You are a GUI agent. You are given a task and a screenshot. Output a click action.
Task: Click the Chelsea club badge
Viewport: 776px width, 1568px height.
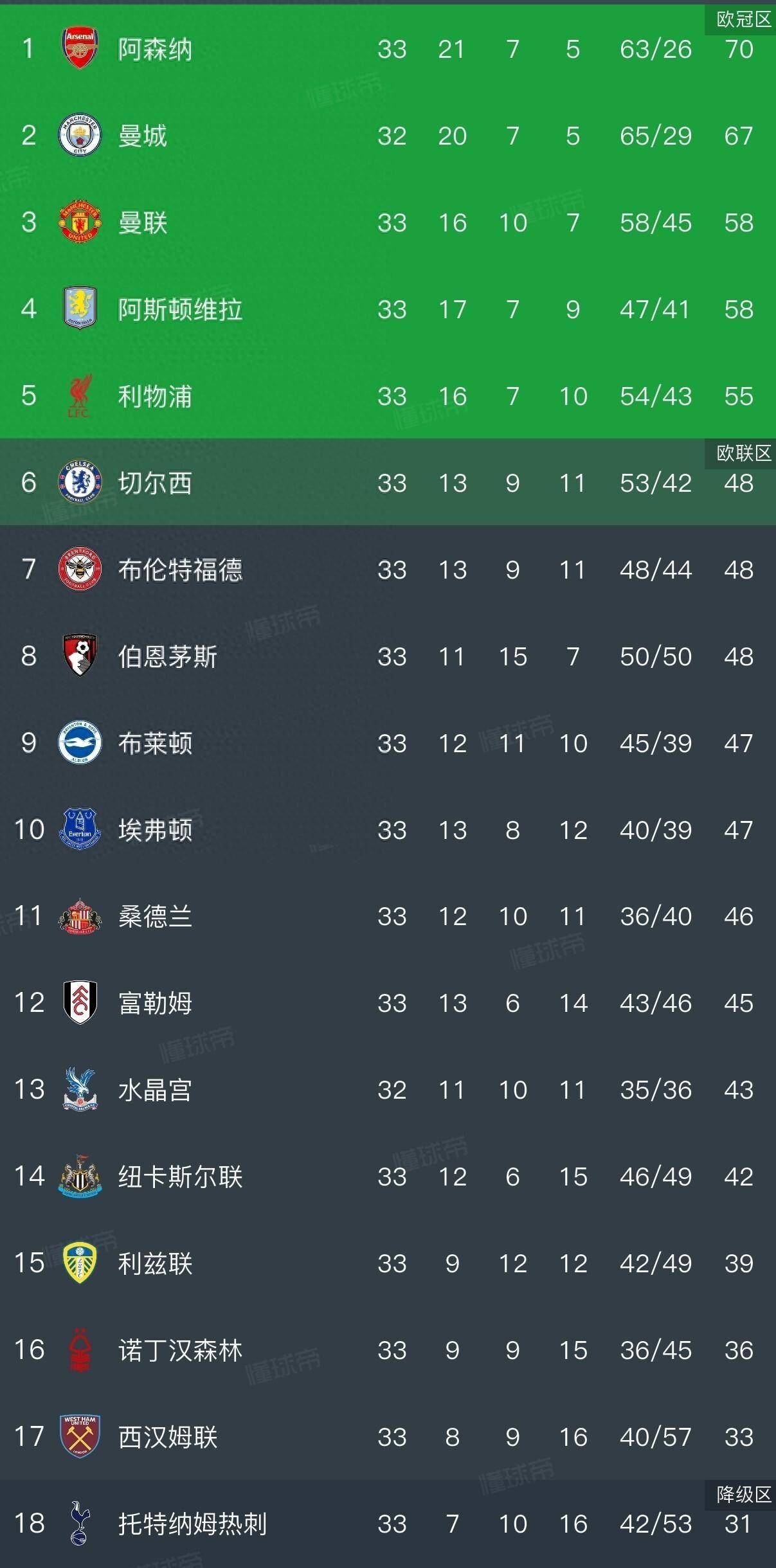(80, 482)
